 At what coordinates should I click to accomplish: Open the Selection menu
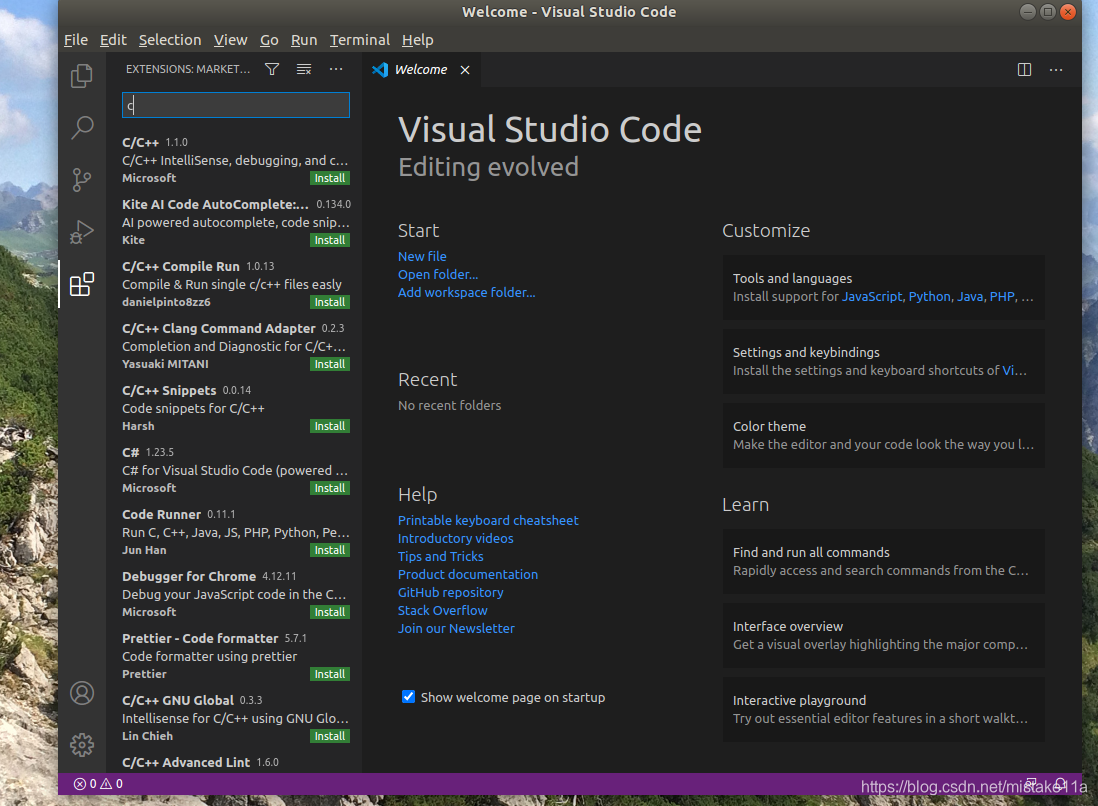[170, 40]
